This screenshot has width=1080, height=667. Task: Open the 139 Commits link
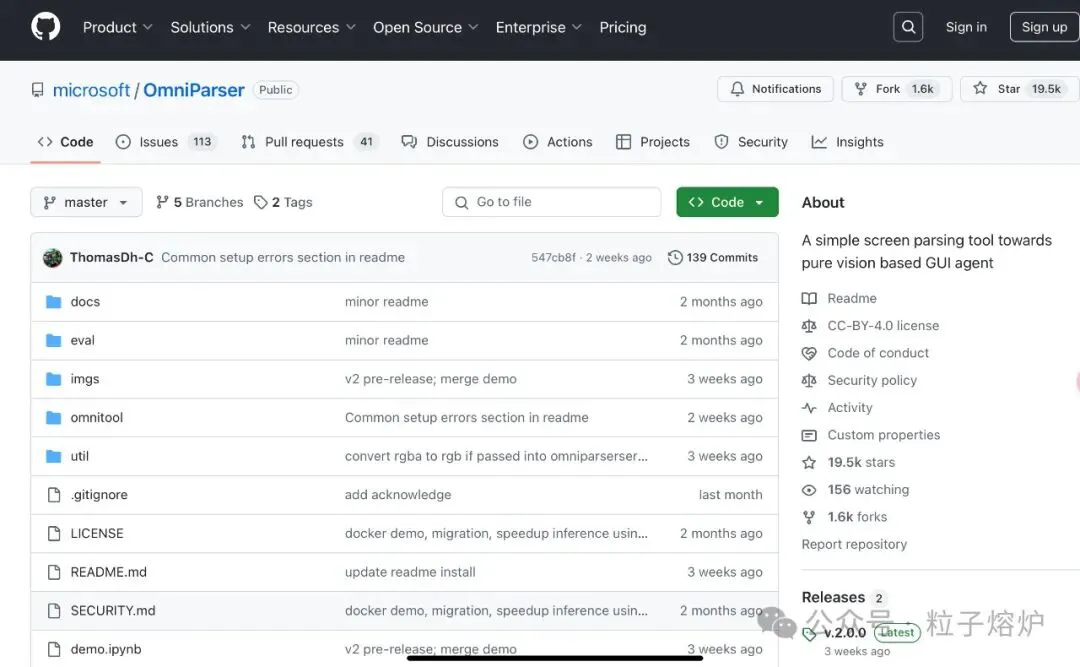pyautogui.click(x=713, y=258)
